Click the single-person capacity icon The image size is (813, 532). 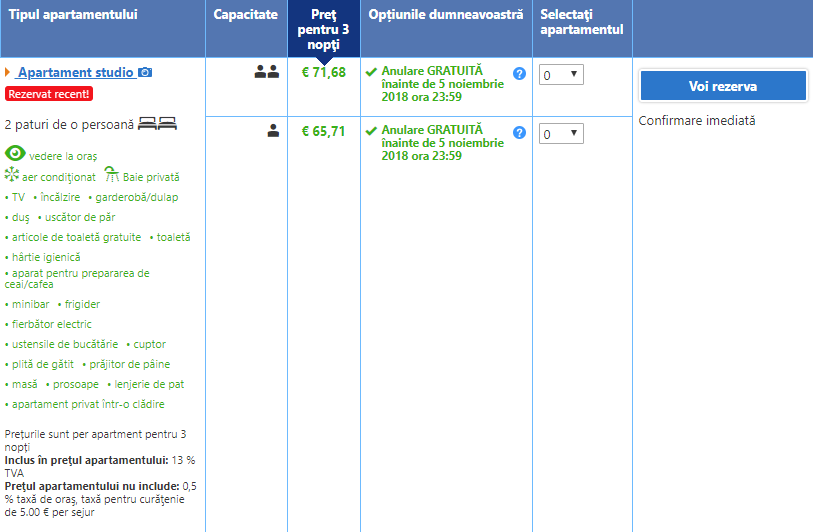click(273, 130)
